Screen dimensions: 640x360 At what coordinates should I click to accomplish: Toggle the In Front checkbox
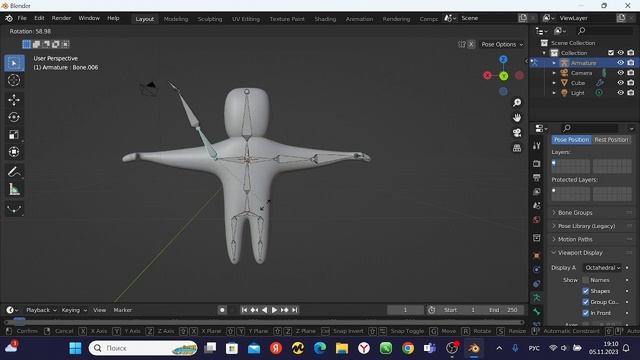[586, 313]
